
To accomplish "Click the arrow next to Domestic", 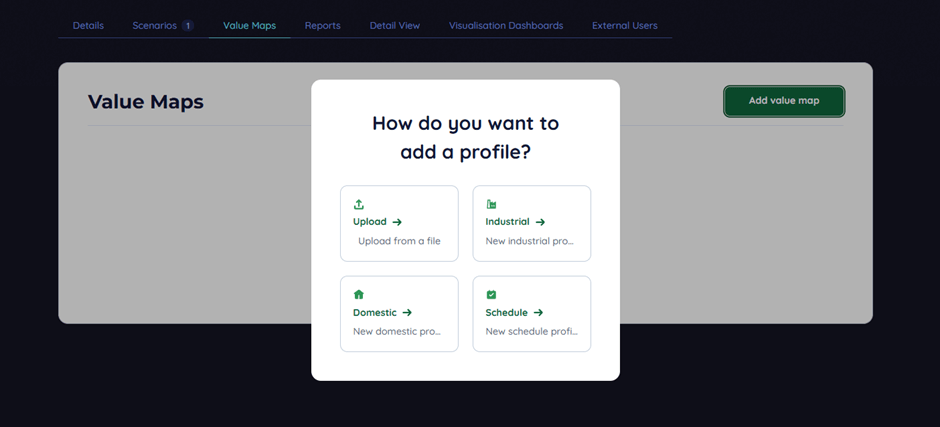I will click(407, 313).
